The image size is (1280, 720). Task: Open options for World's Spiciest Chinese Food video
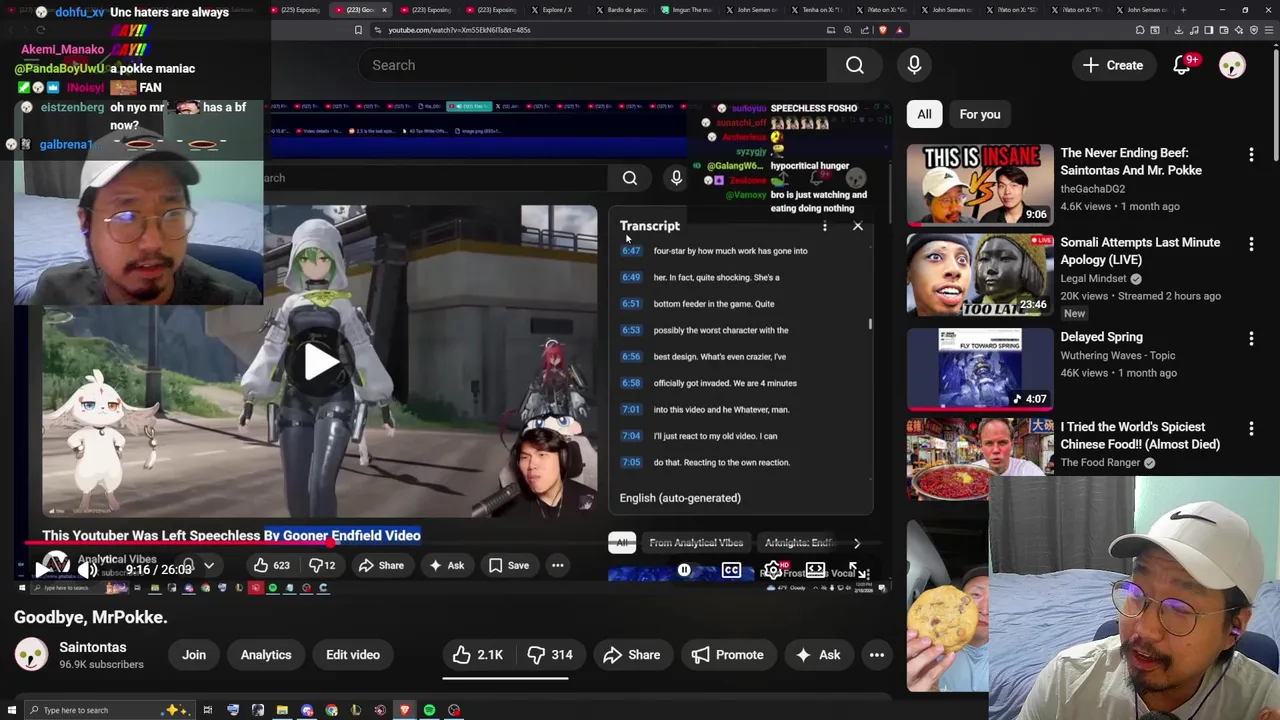1251,428
